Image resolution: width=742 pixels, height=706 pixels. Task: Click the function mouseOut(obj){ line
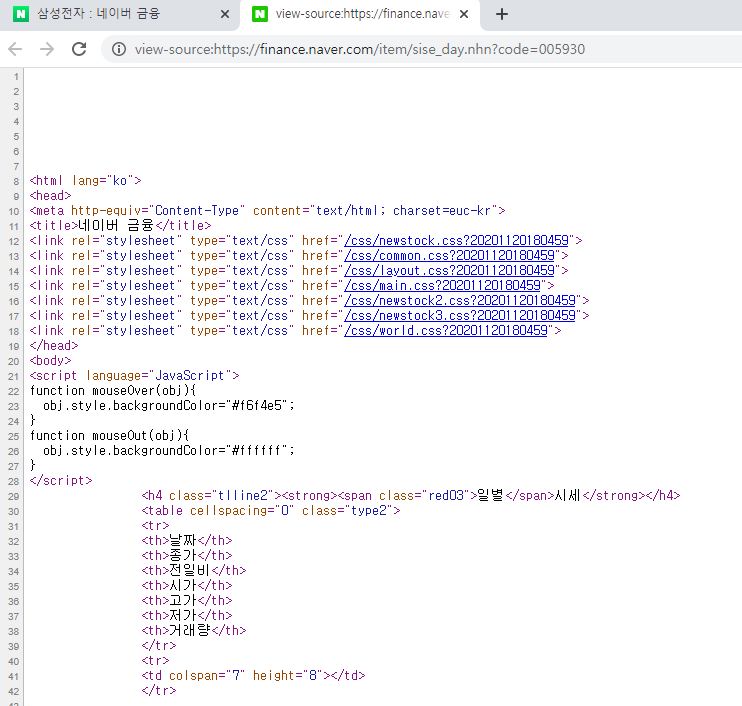pos(110,436)
